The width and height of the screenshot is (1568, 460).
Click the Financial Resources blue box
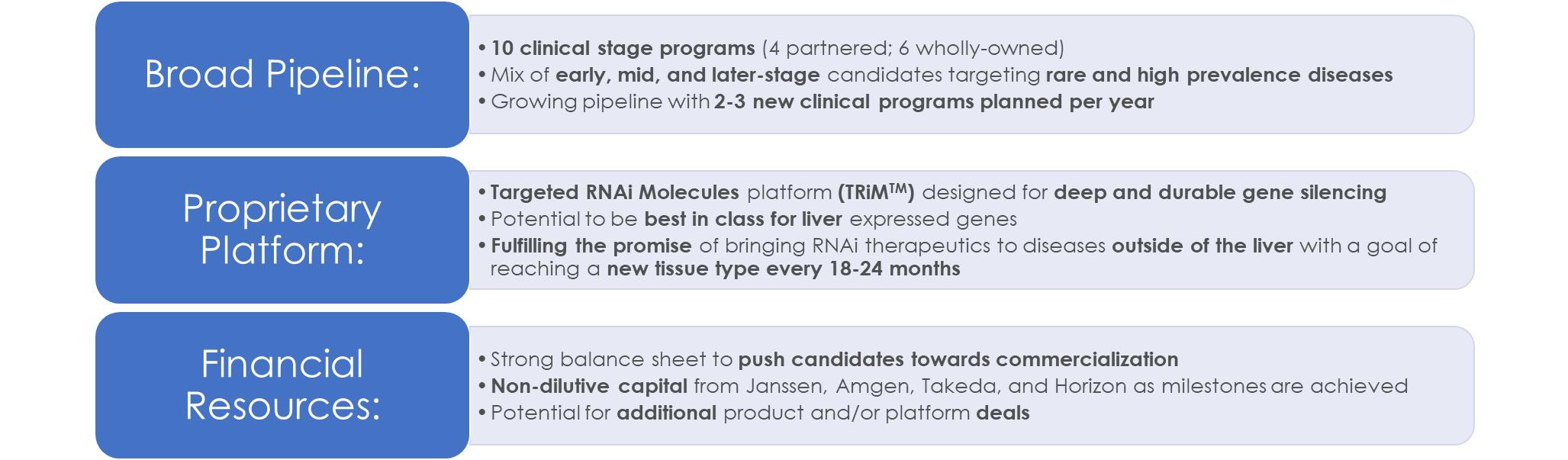point(282,384)
